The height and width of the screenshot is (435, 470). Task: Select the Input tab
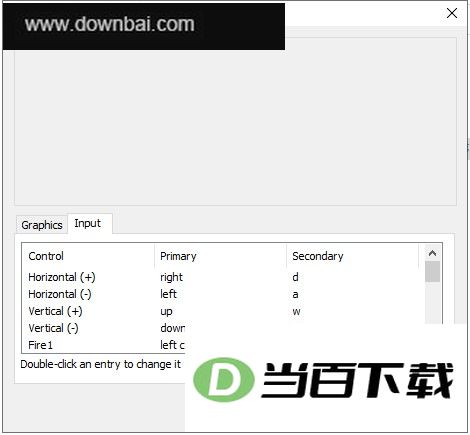point(89,223)
